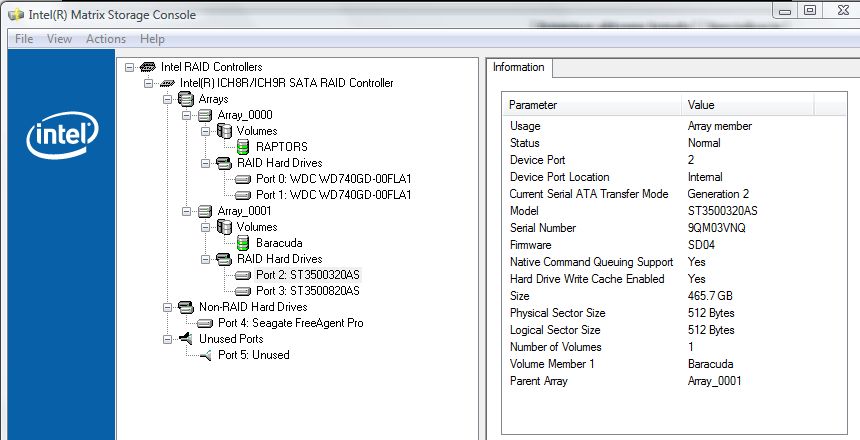This screenshot has height=440, width=860.
Task: Click the title bar app icon
Action: [16, 14]
